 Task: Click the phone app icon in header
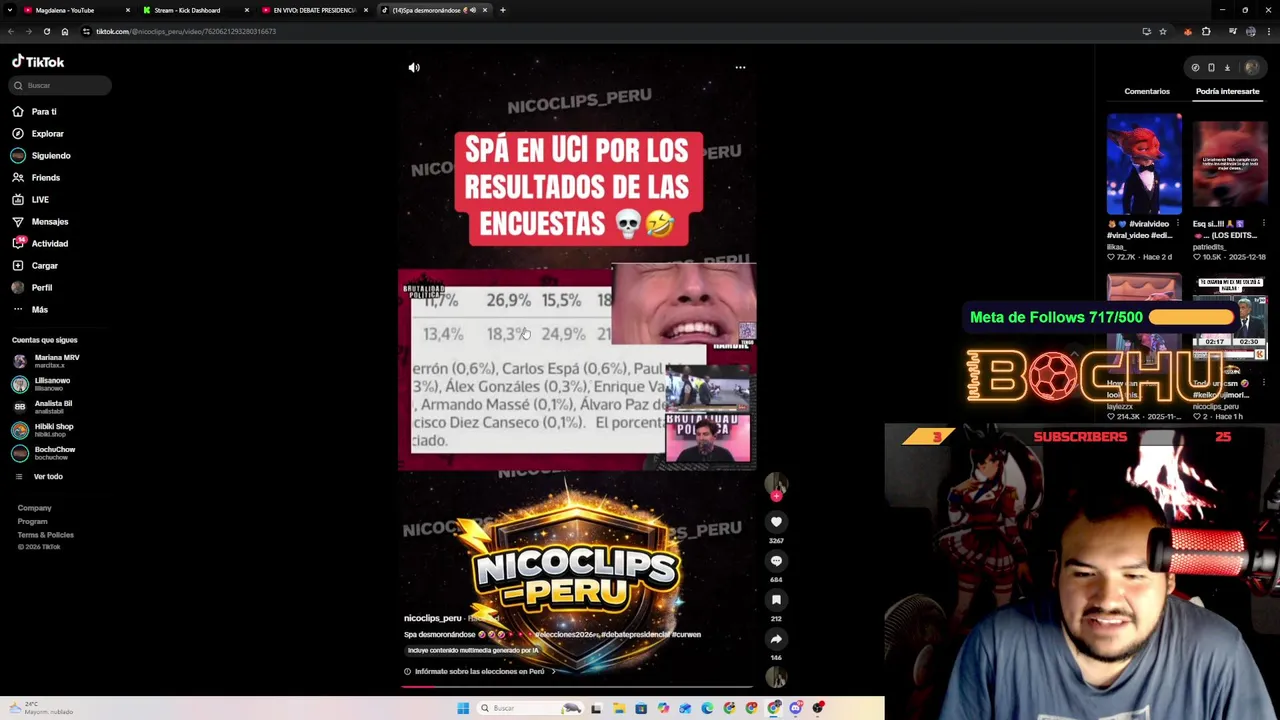[x=1211, y=67]
